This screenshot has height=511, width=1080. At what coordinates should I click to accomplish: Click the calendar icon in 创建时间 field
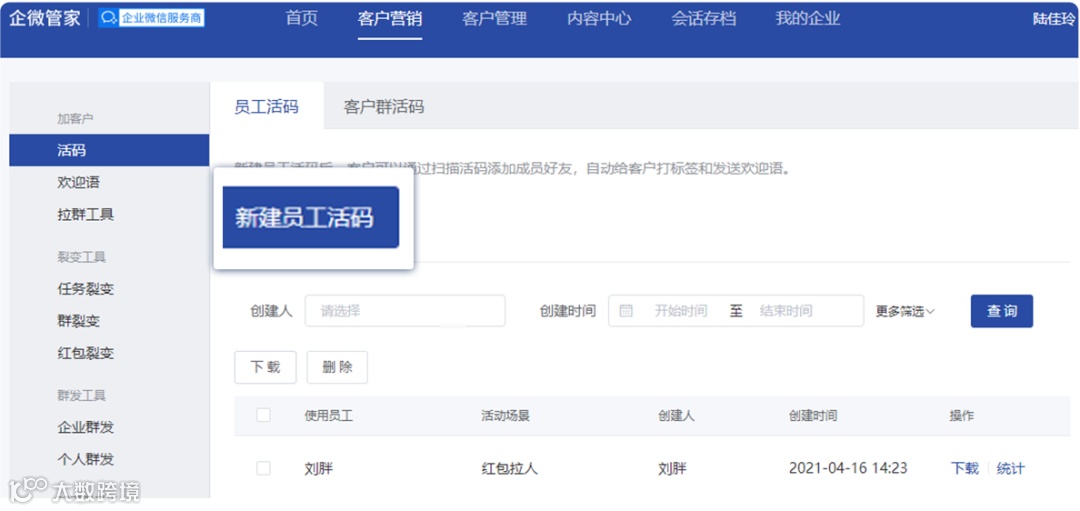626,311
